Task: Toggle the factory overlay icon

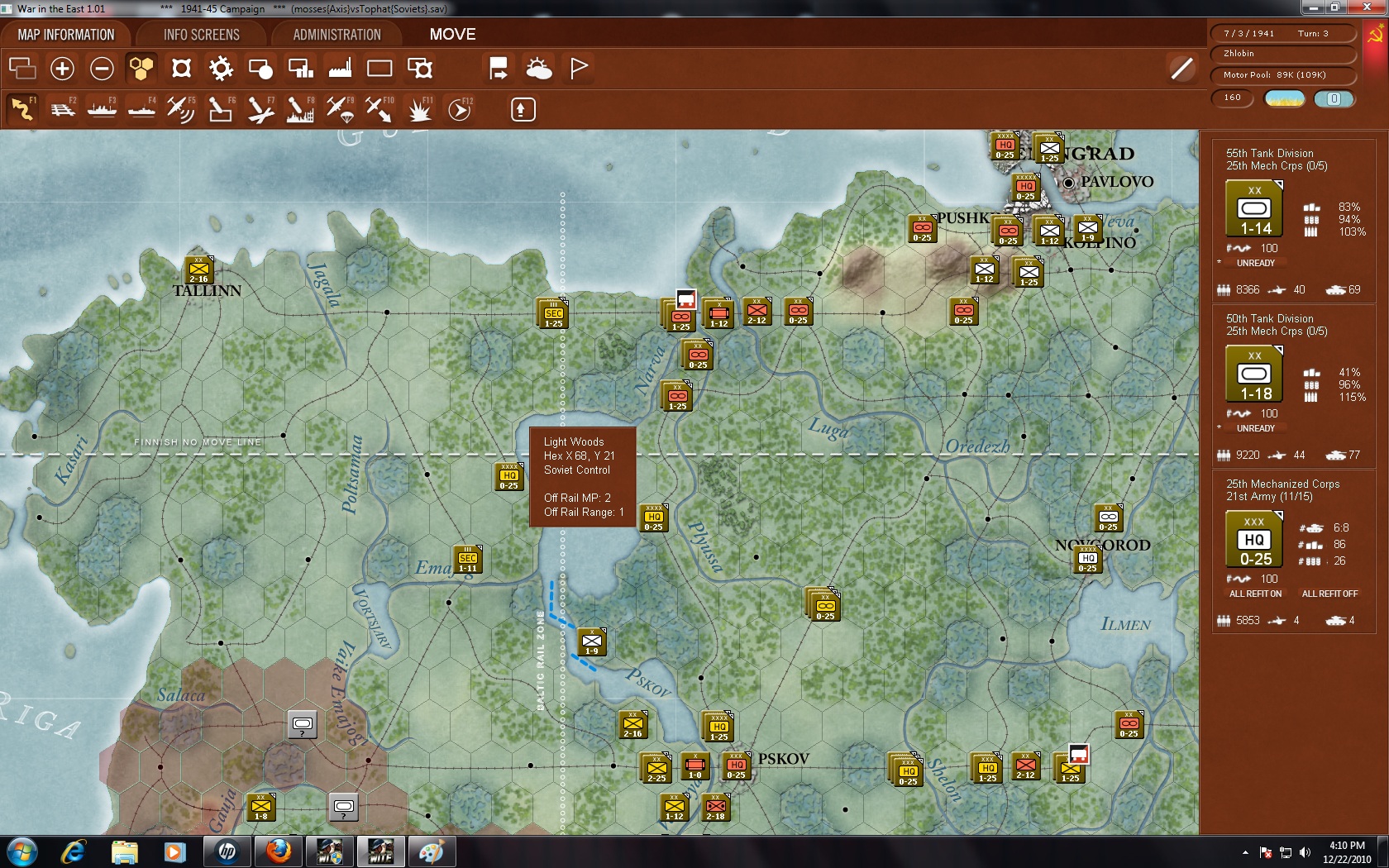Action: 340,68
